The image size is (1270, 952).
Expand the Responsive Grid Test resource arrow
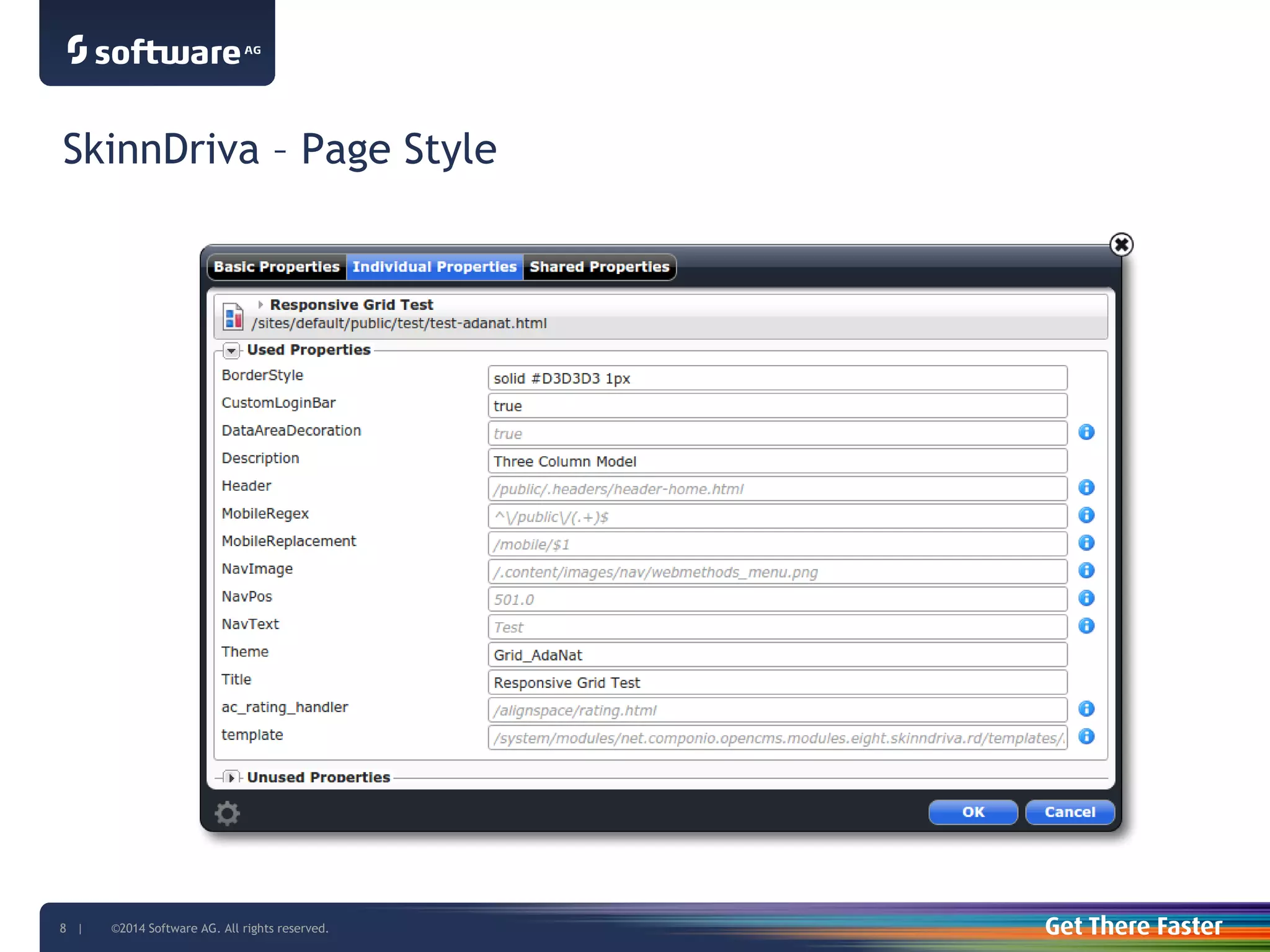coord(260,304)
